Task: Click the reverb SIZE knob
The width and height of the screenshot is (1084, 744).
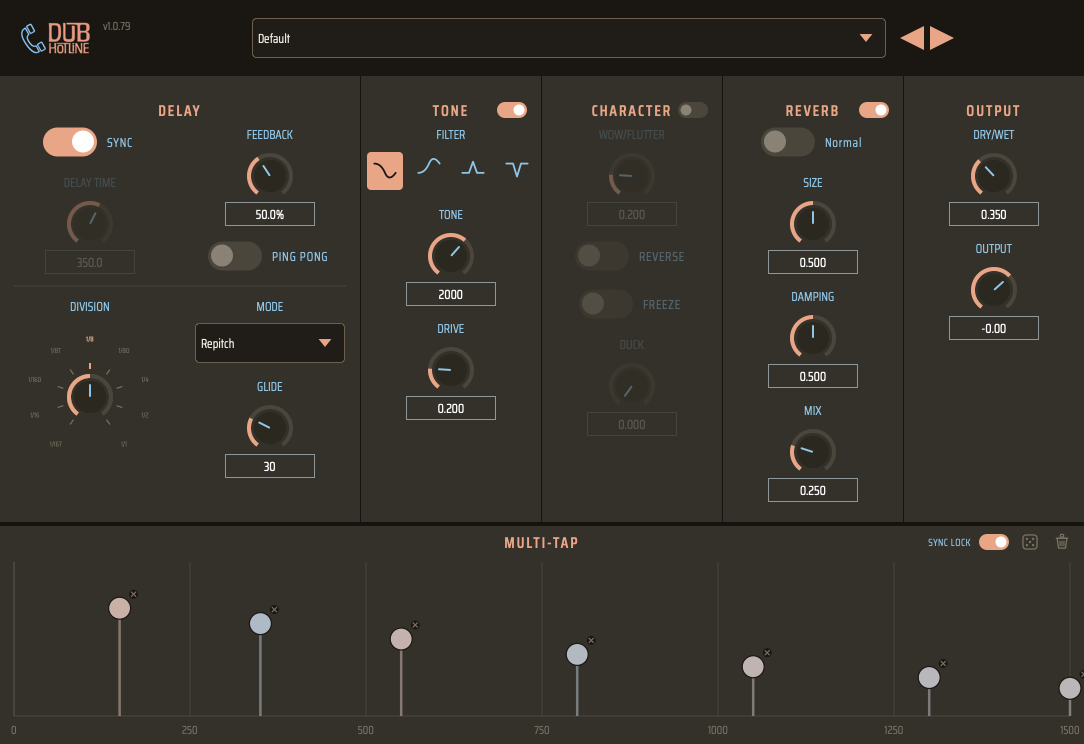Action: (x=812, y=223)
